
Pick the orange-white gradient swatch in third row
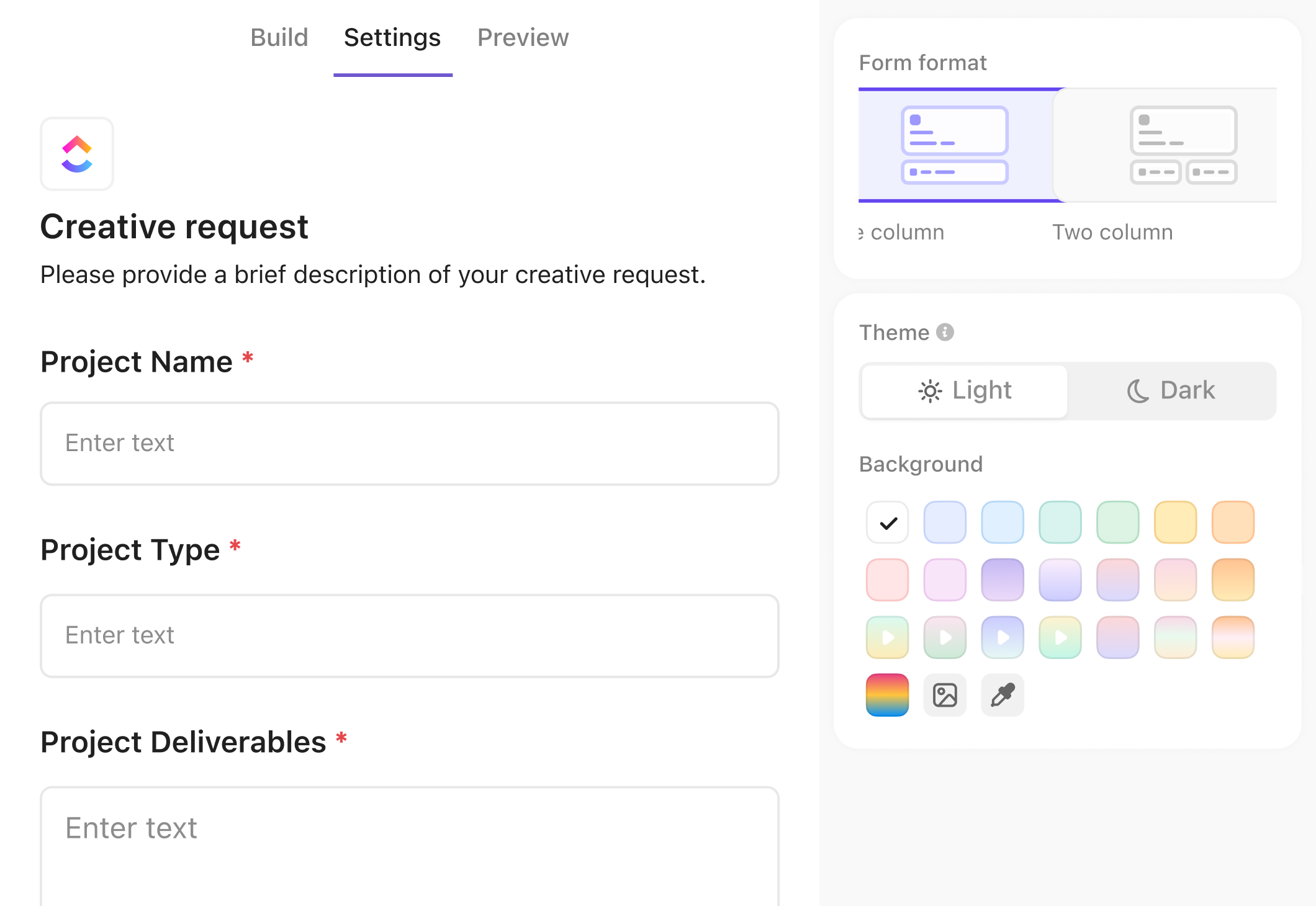1233,637
